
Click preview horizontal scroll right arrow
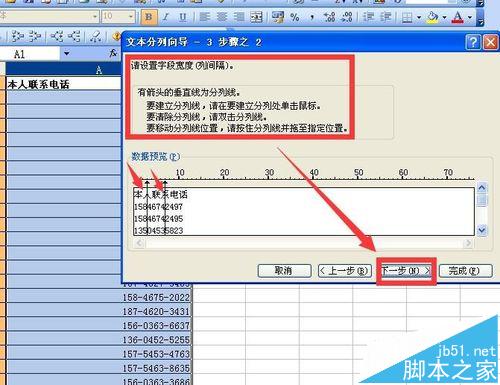[x=468, y=243]
